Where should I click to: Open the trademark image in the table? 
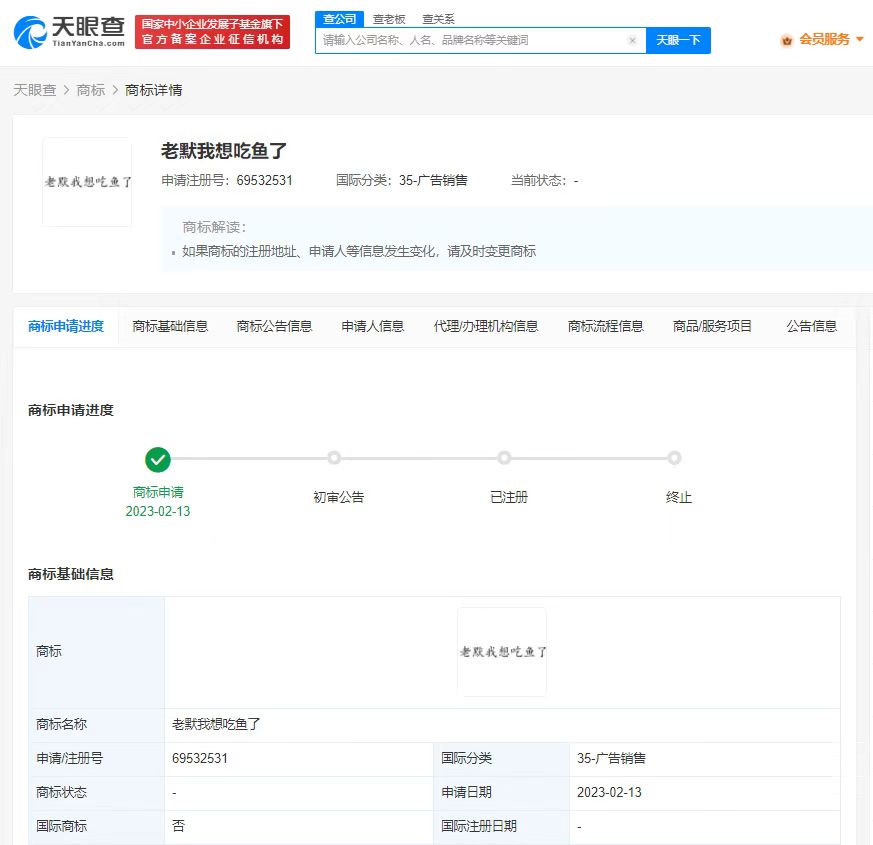click(502, 652)
